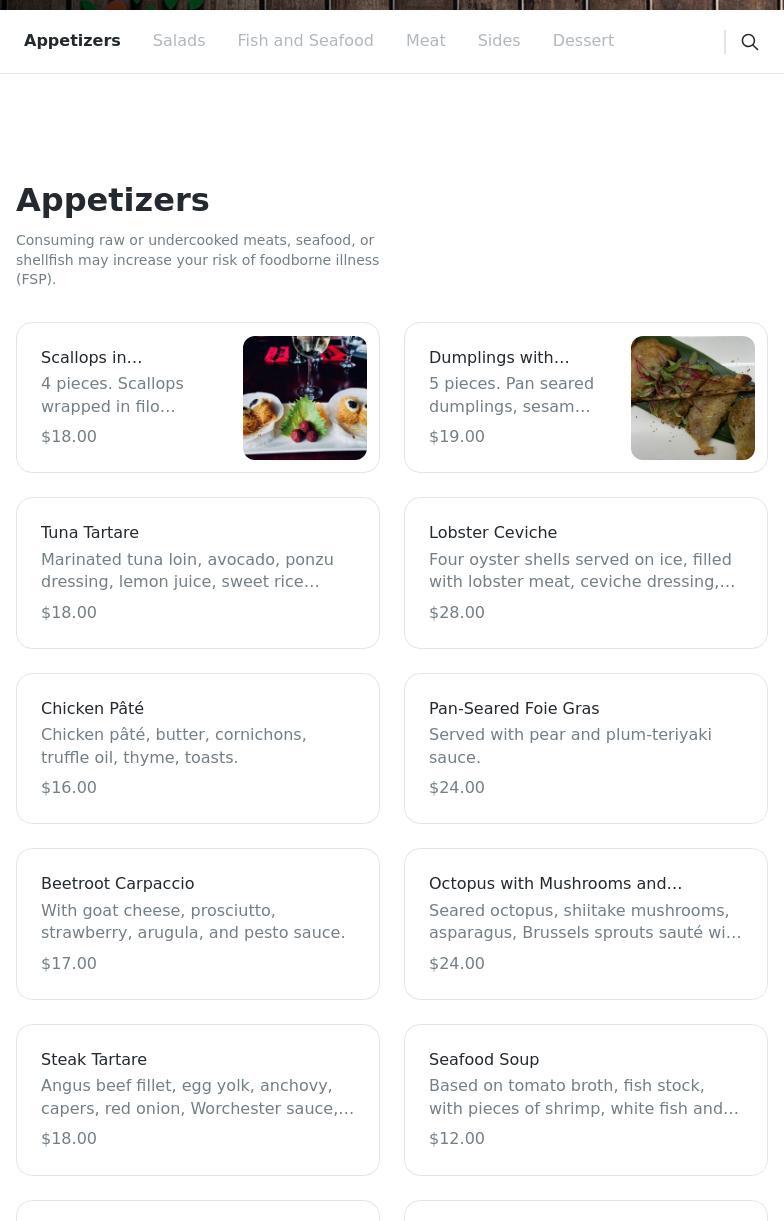Select the Appetizers tab
The image size is (784, 1221).
[x=72, y=41]
